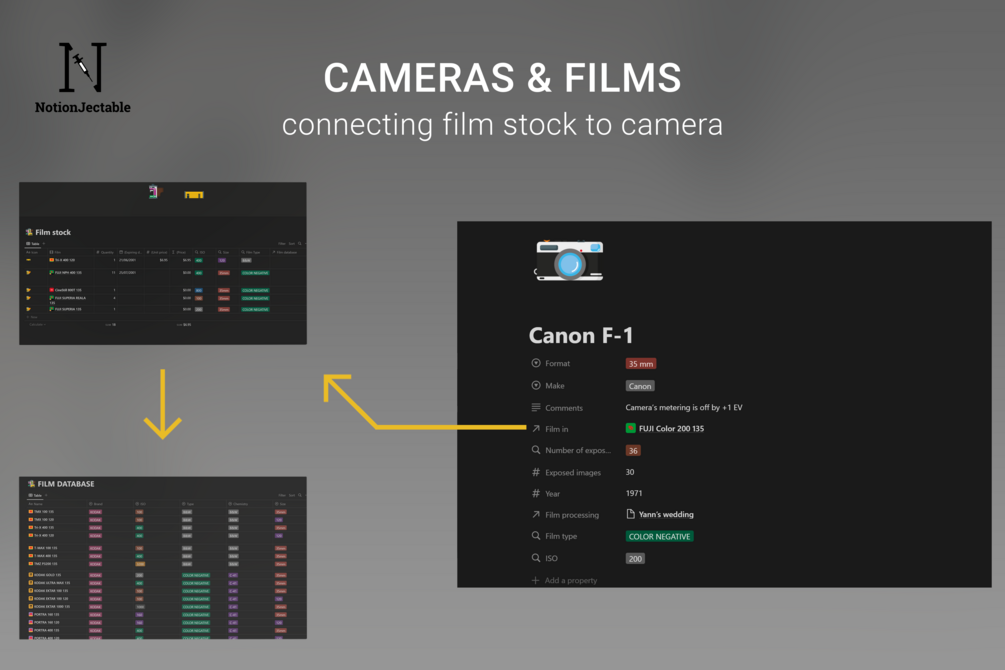Click Filter in the Film stock table

282,244
